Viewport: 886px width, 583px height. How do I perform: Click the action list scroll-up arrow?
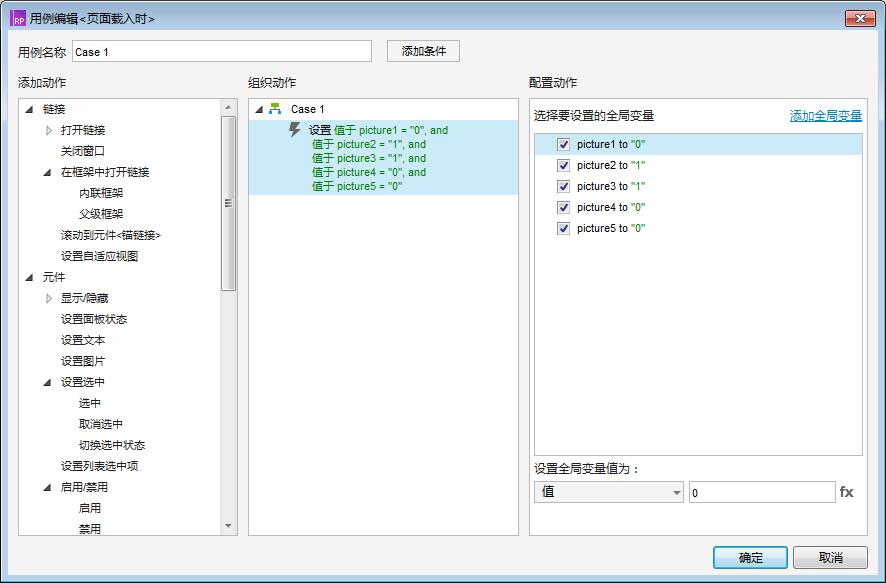click(228, 107)
